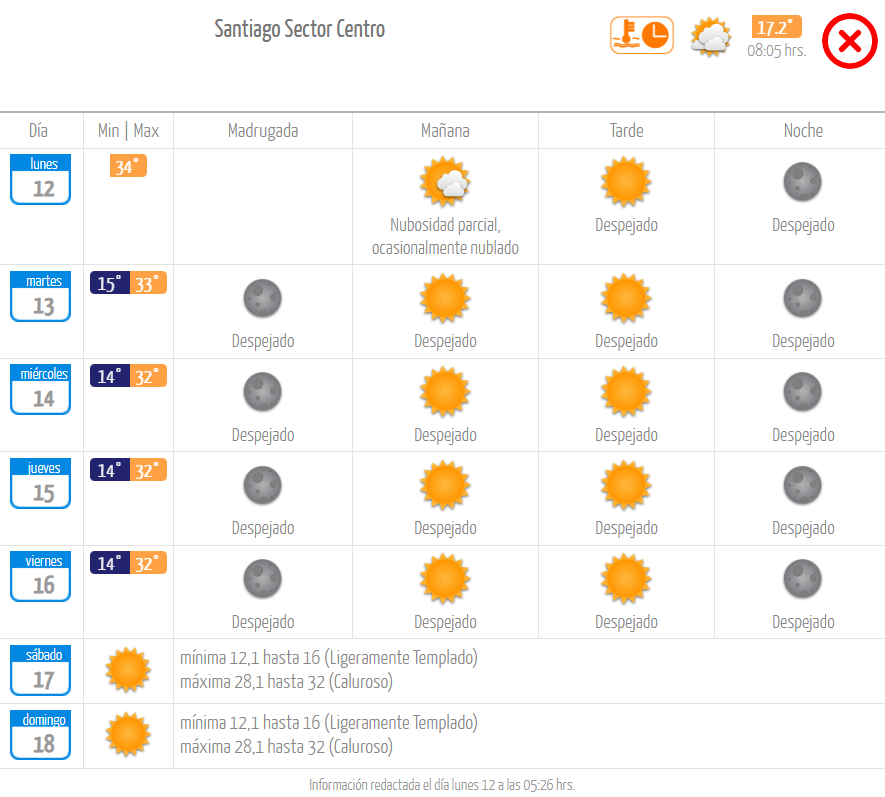The image size is (885, 797).
Task: Click the Tarde column header
Action: (x=626, y=131)
